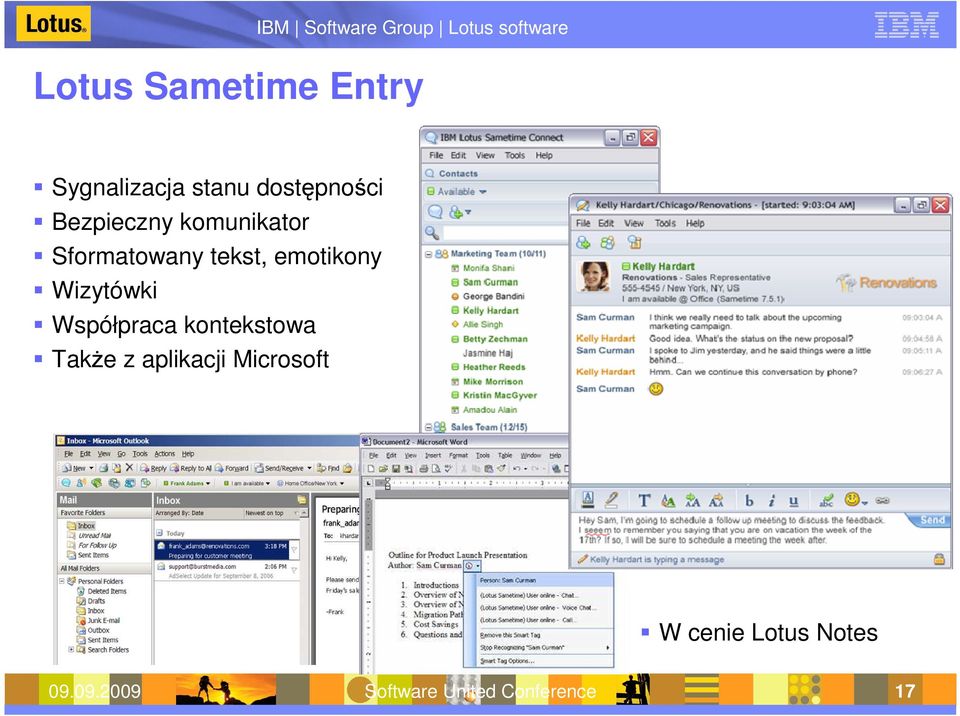Open Tools menu in Kelly Hardart chat window

(x=665, y=224)
